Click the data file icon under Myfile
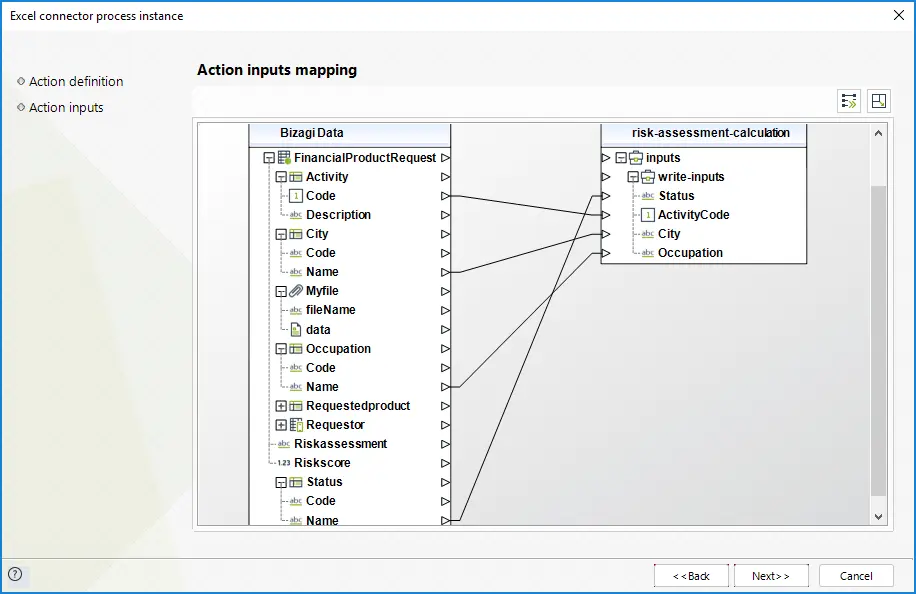916x594 pixels. point(296,329)
